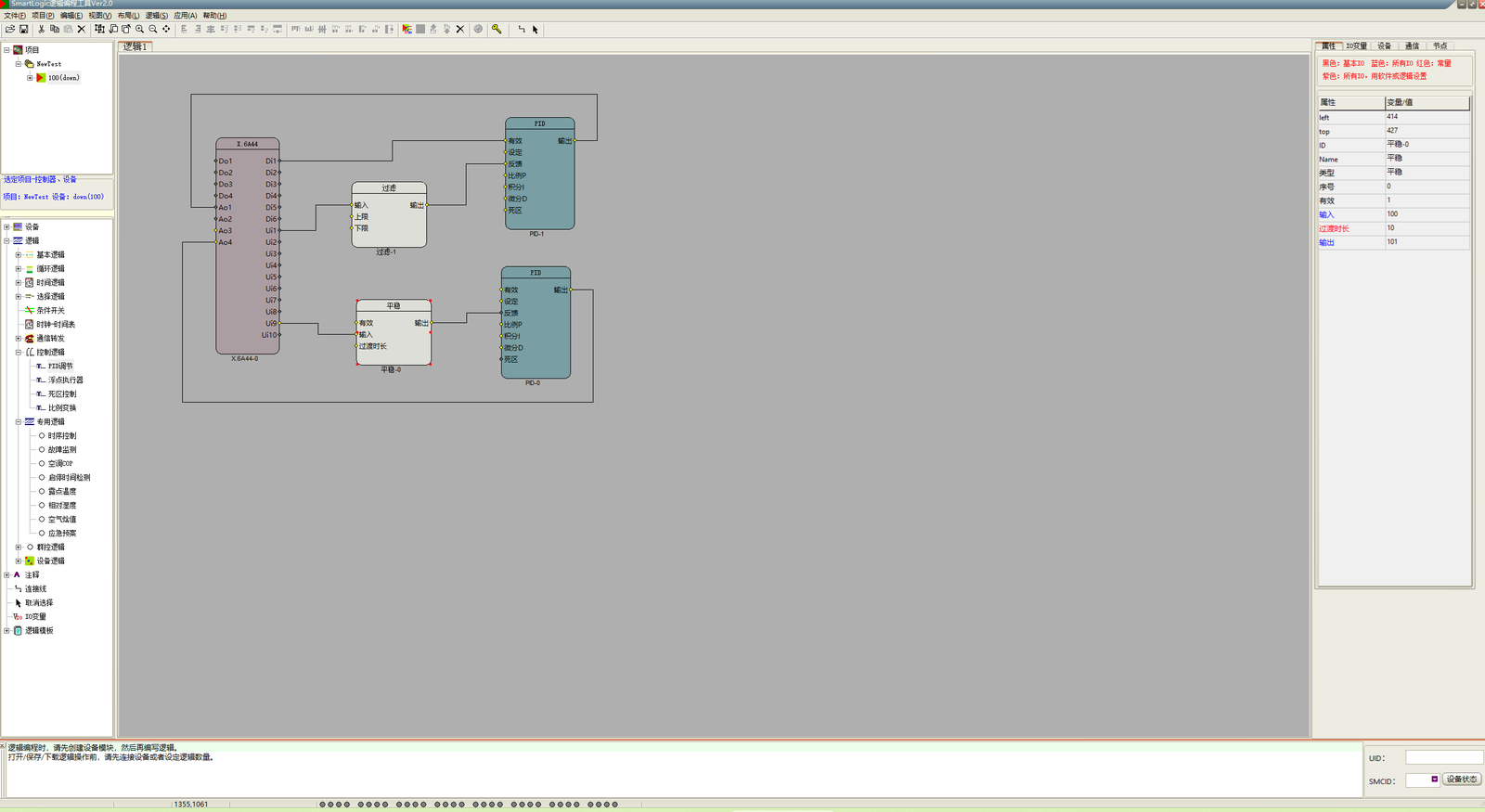Open the 布局(L) menu
Viewport: 1485px width, 812px height.
tap(128, 15)
